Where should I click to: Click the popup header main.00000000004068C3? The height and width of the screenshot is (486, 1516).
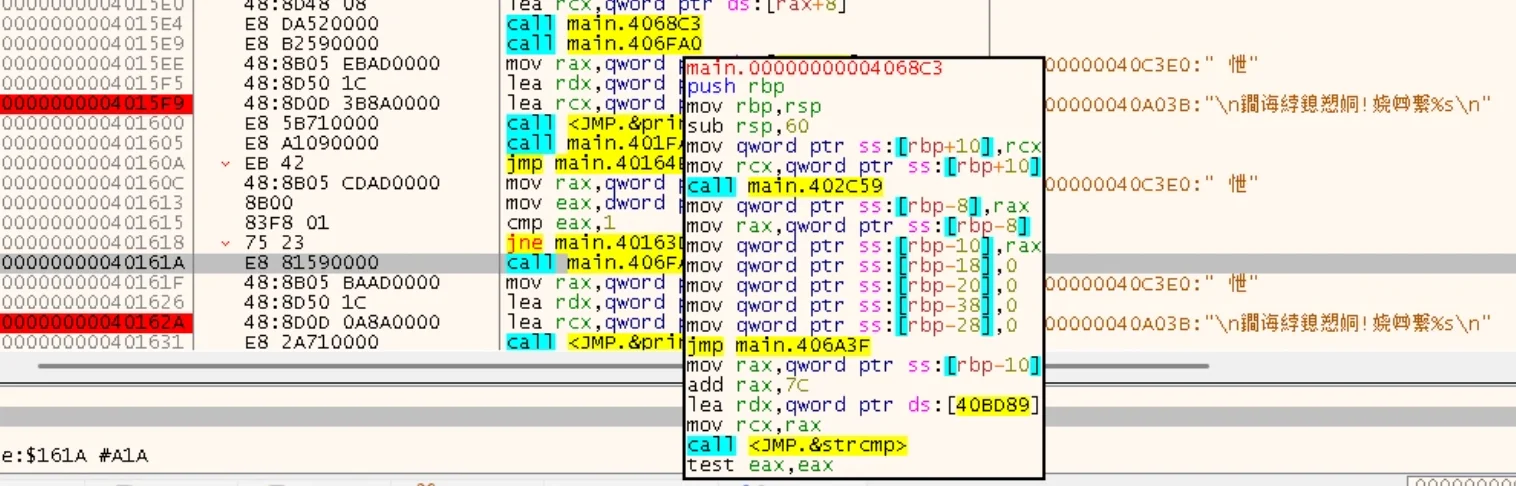(814, 69)
